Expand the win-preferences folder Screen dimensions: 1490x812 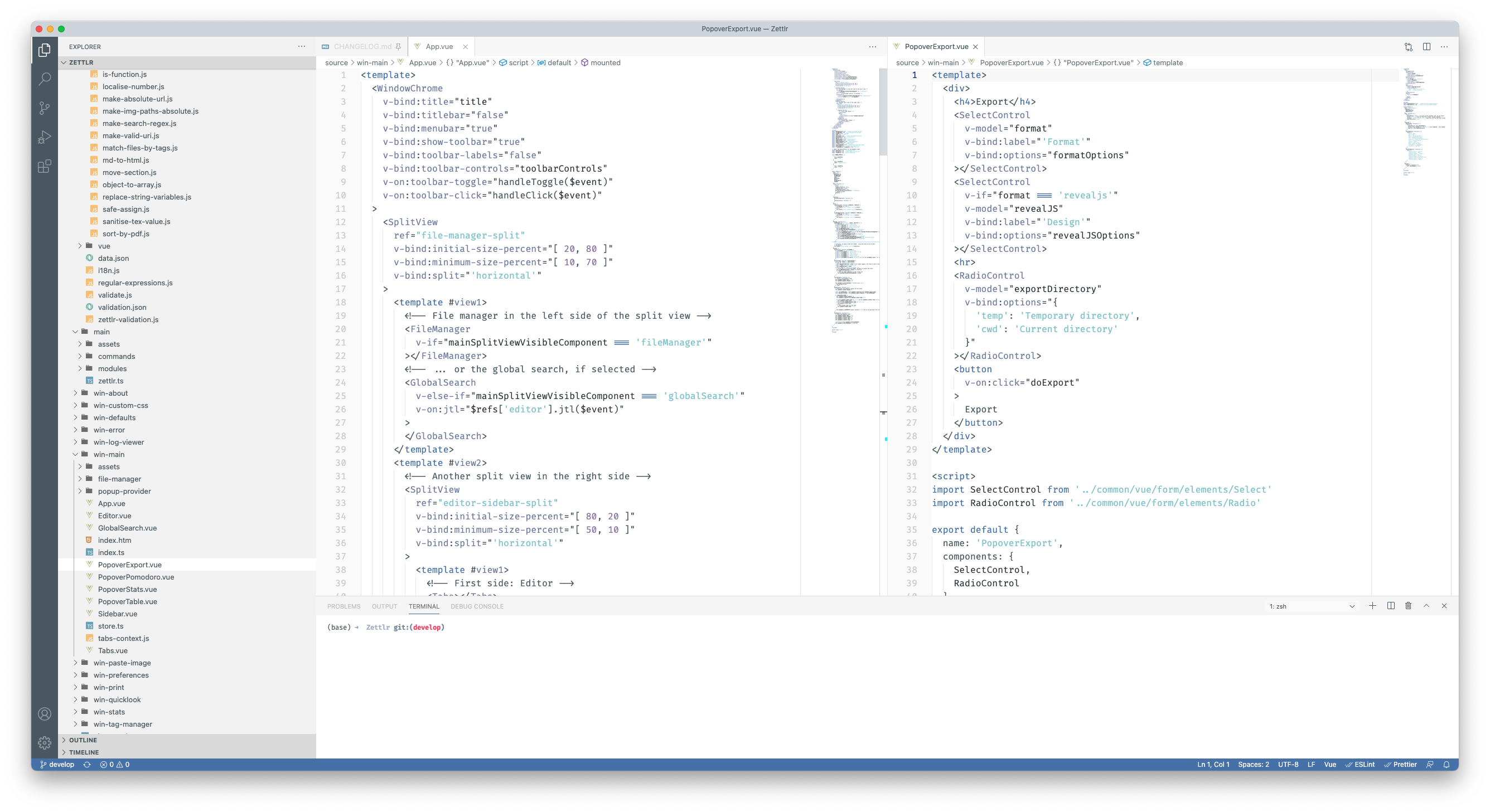click(121, 675)
